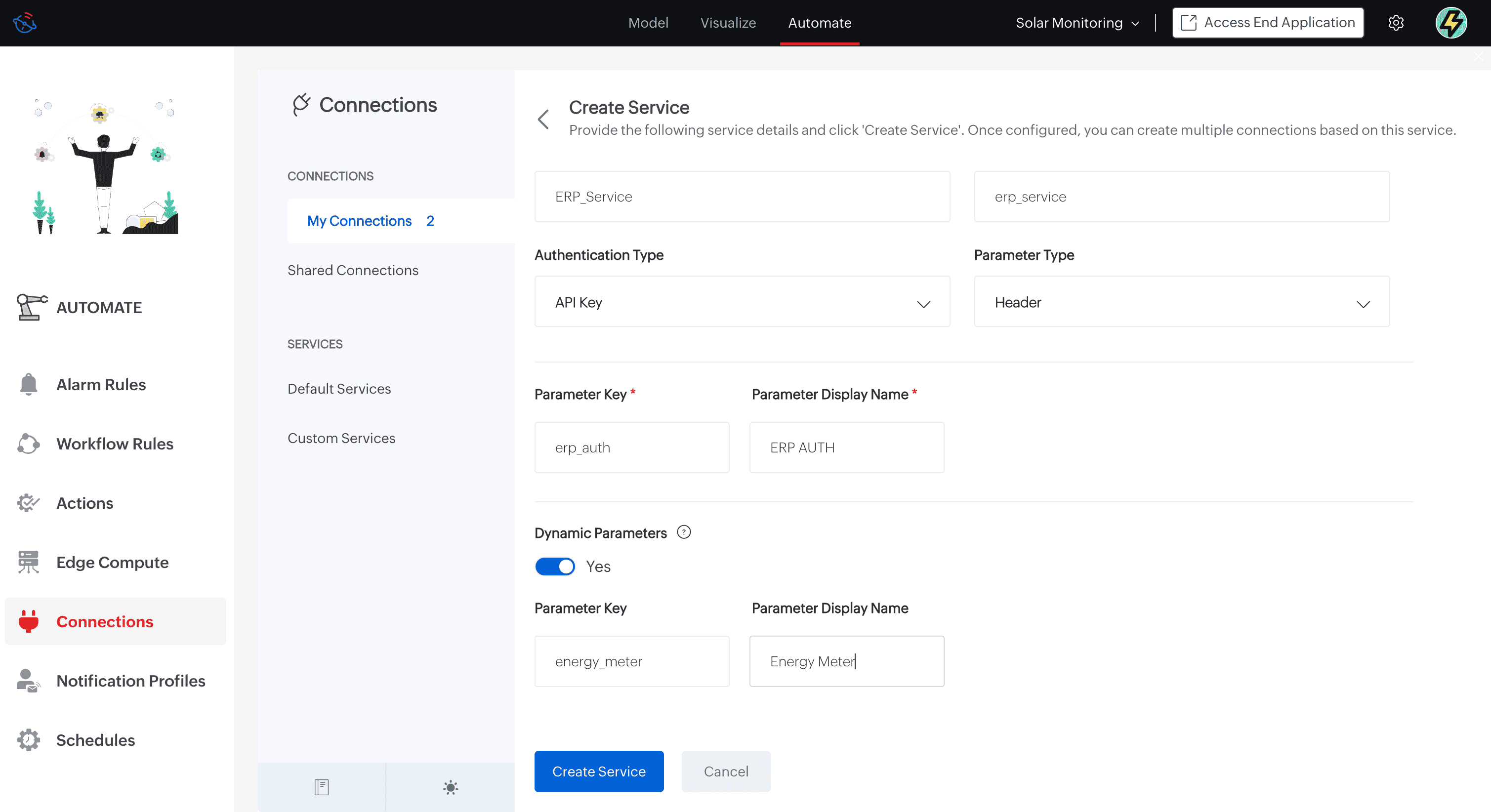Image resolution: width=1491 pixels, height=812 pixels.
Task: Open the Parameter Type Header dropdown
Action: pos(1181,302)
